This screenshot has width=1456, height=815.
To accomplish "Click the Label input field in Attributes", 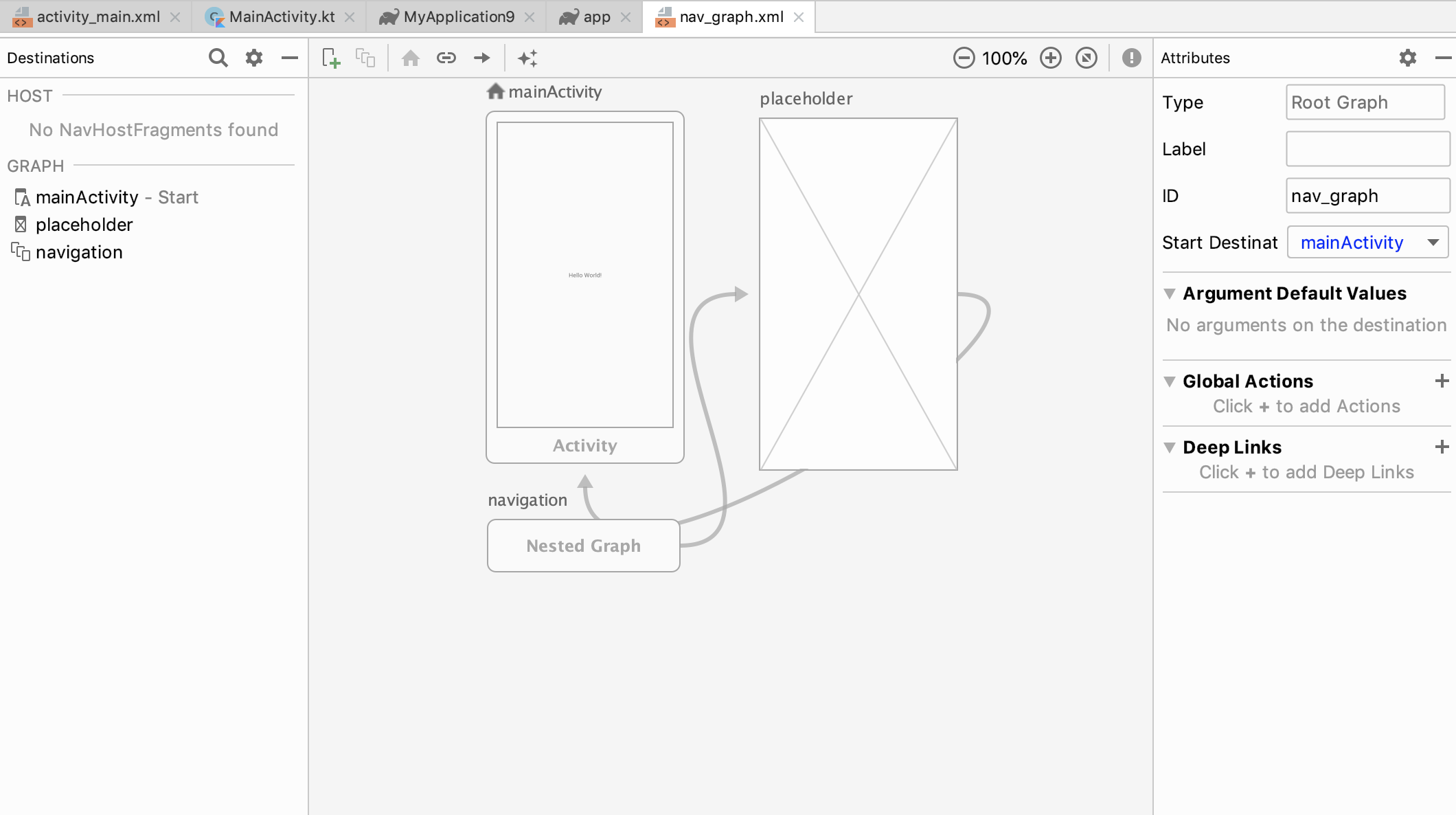I will 1367,149.
